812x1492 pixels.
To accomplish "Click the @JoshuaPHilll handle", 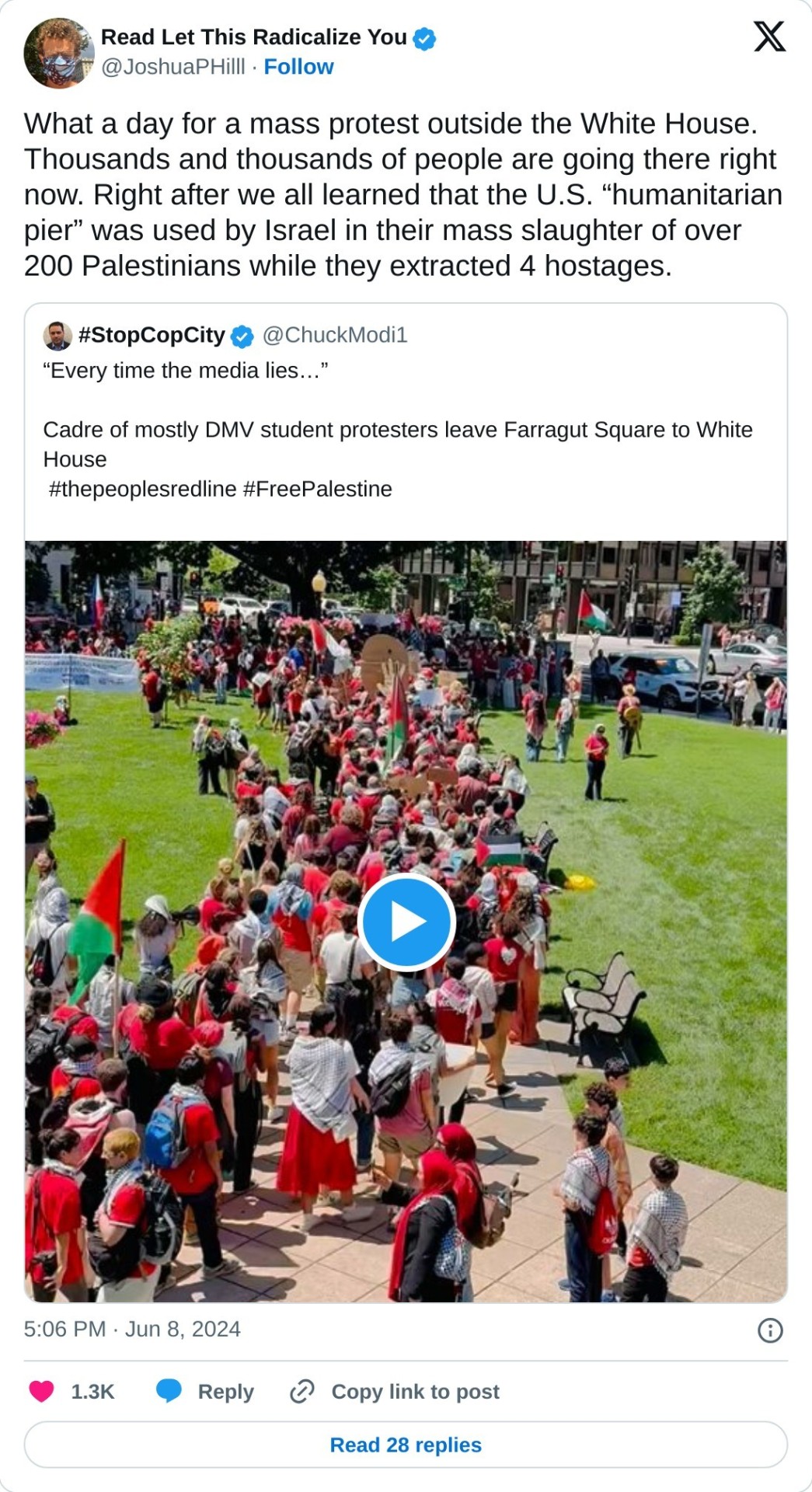I will [173, 67].
